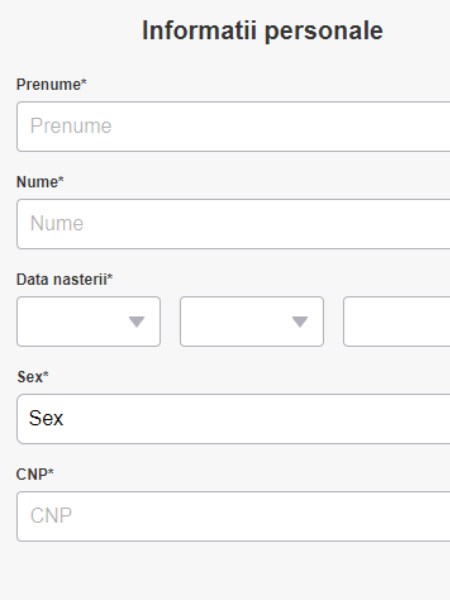Click the gray Nume placeholder text

(57, 223)
